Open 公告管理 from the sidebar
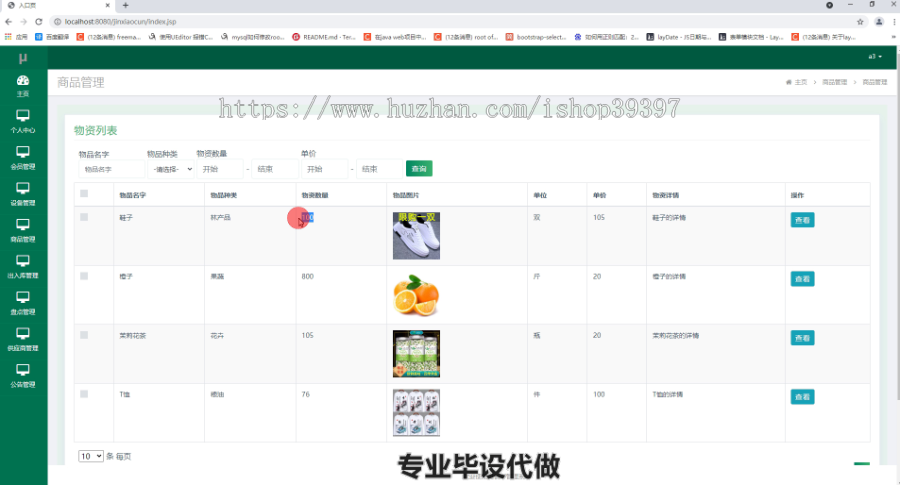Screen dimensions: 900x485 click(x=23, y=376)
